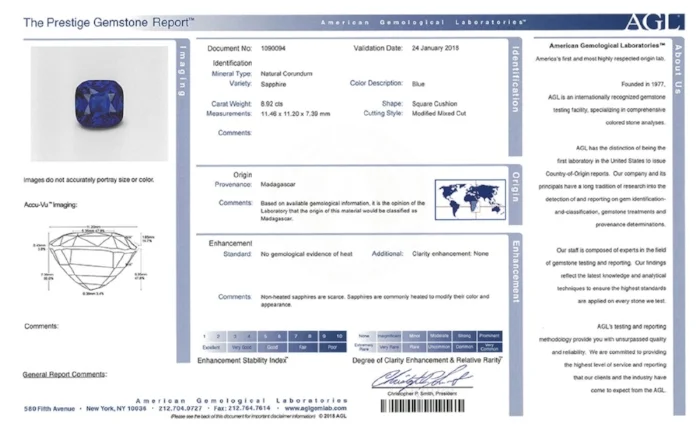700x424 pixels.
Task: Click the barcode below the signature
Action: pyautogui.click(x=422, y=406)
